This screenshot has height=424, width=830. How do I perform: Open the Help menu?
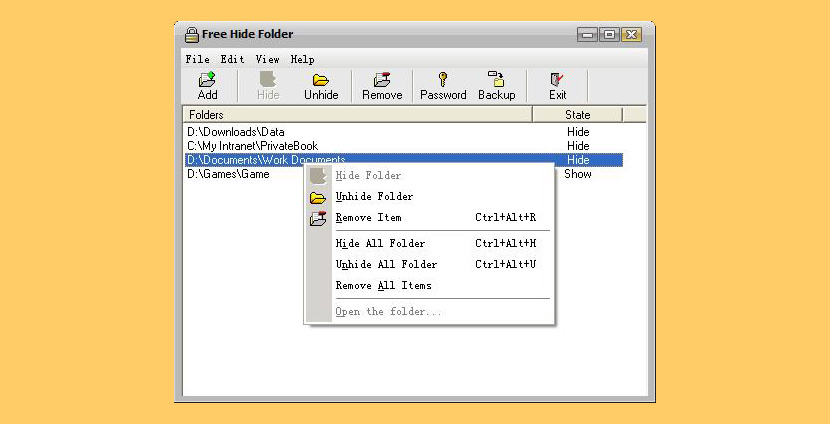pyautogui.click(x=302, y=59)
